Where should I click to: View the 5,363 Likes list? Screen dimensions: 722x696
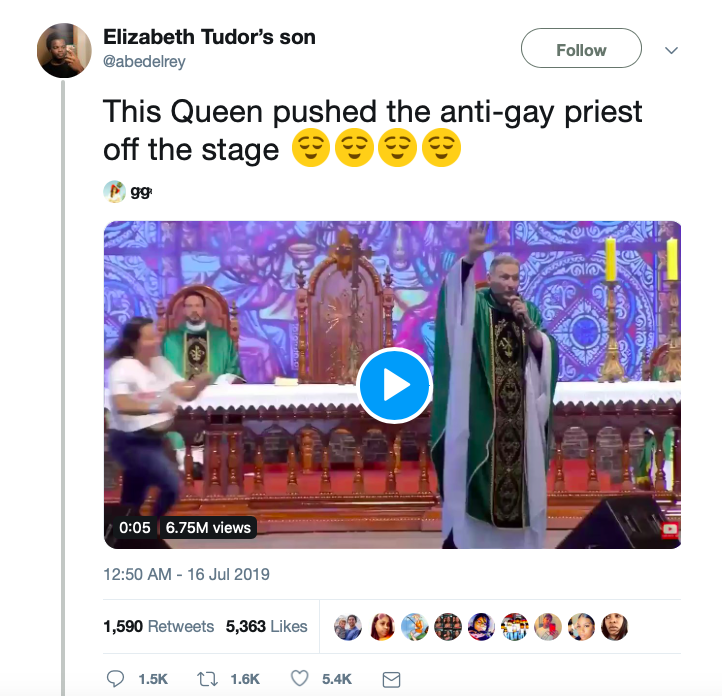pos(266,626)
